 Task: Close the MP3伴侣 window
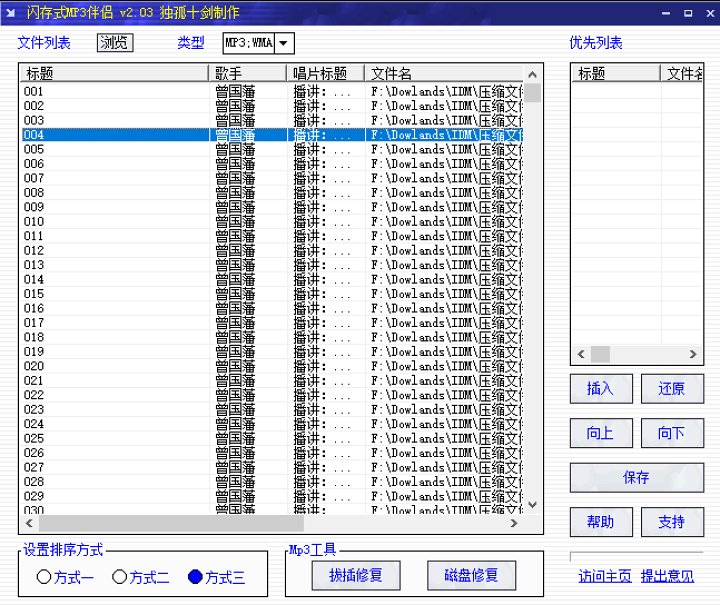click(710, 13)
